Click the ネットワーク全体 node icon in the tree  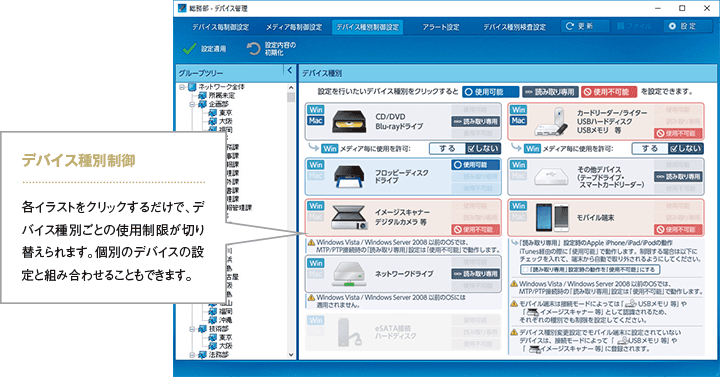(193, 87)
